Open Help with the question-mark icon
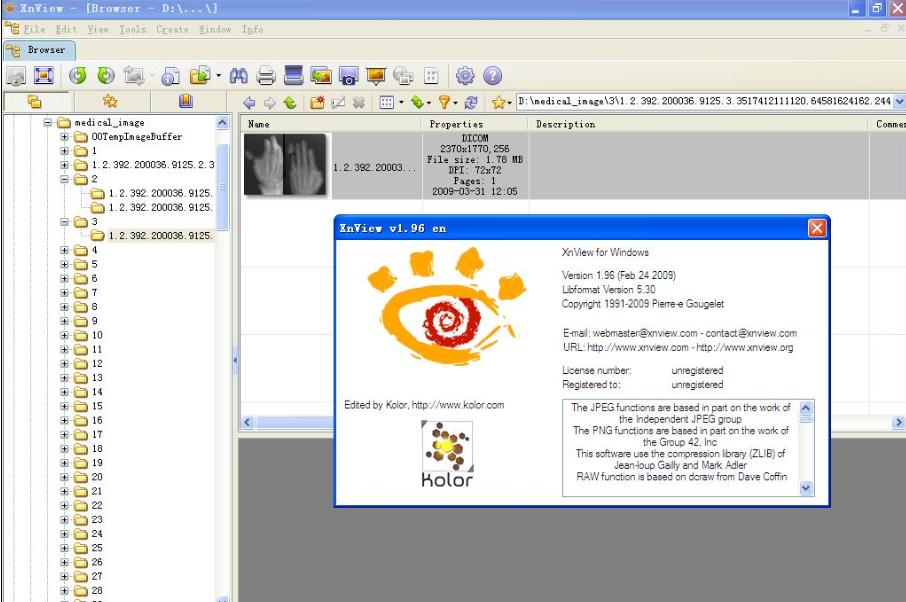Viewport: 906px width, 602px height. pyautogui.click(x=492, y=76)
